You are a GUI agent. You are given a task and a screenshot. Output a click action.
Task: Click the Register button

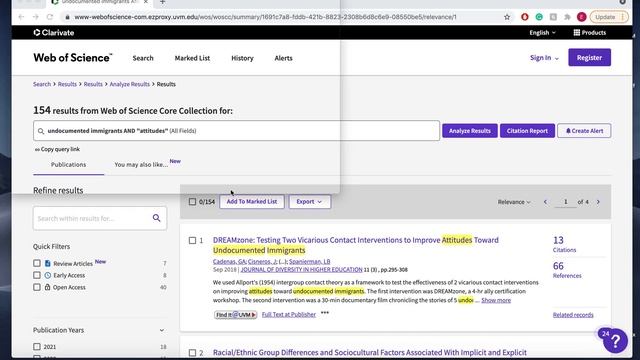[589, 58]
